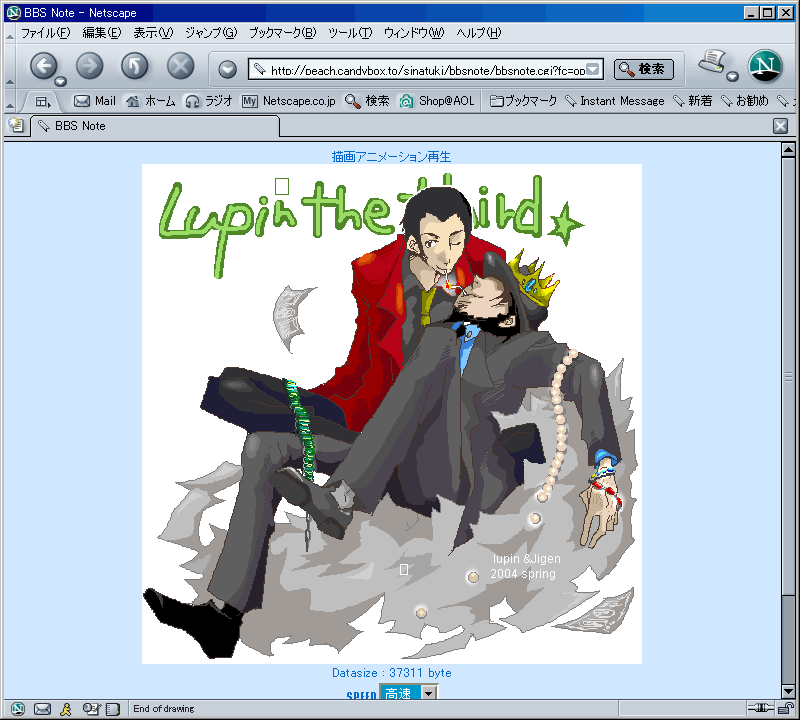Viewport: 800px width, 720px height.
Task: Open the round dropdown button left of the URL field
Action: click(228, 69)
